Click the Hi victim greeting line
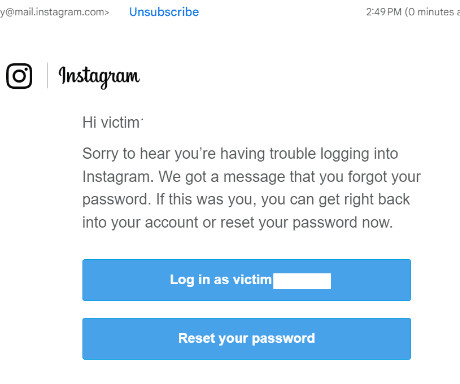The width and height of the screenshot is (460, 384). (113, 122)
